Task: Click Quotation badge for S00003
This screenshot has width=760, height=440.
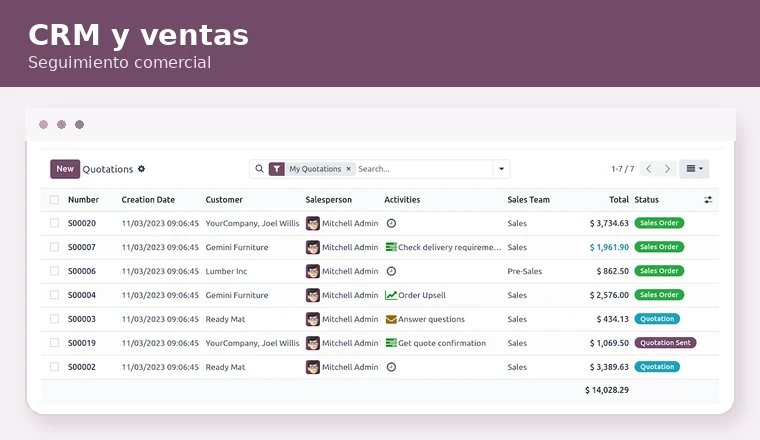Action: 657,319
